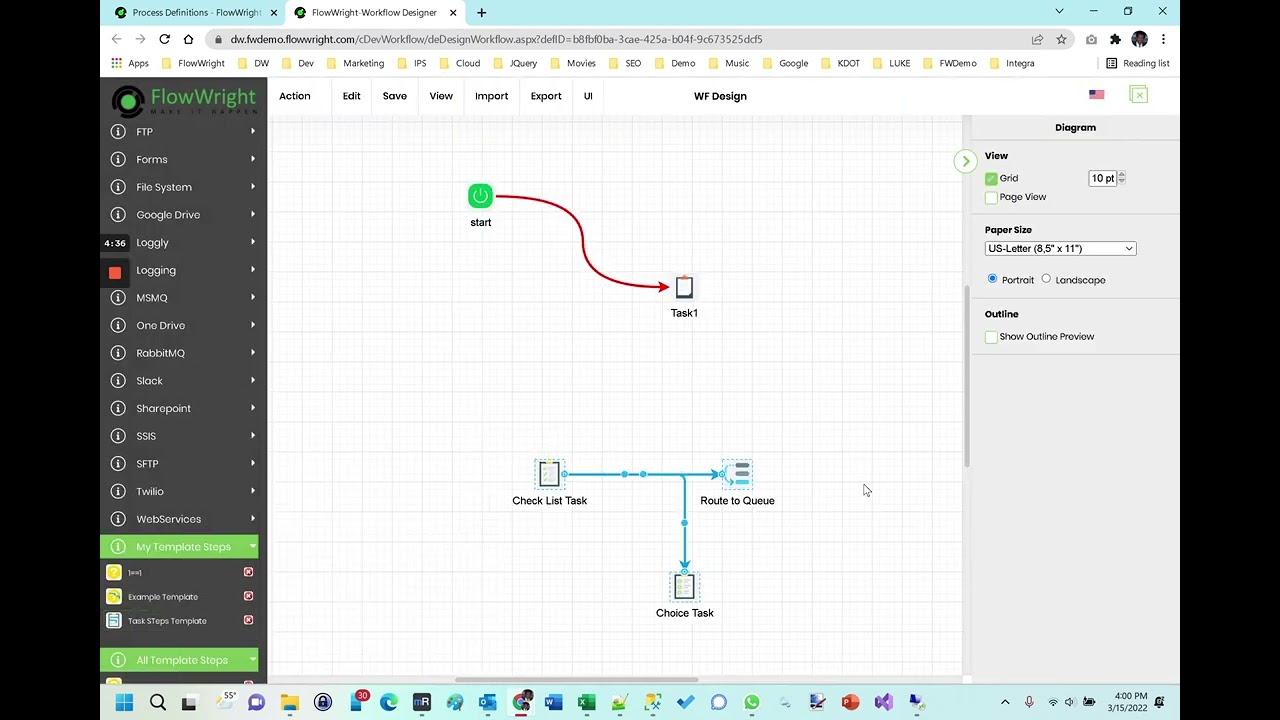Open the UI menu

588,96
